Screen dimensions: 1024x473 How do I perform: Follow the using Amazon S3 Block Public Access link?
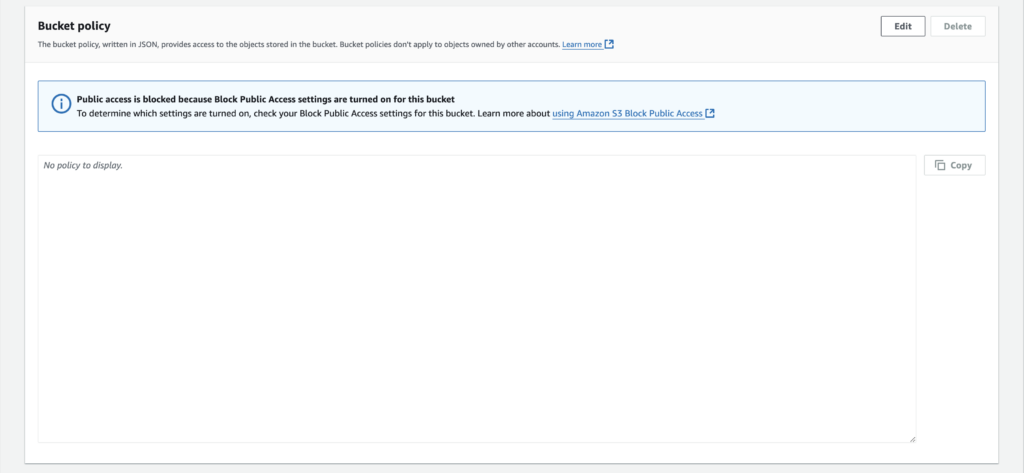(x=627, y=114)
